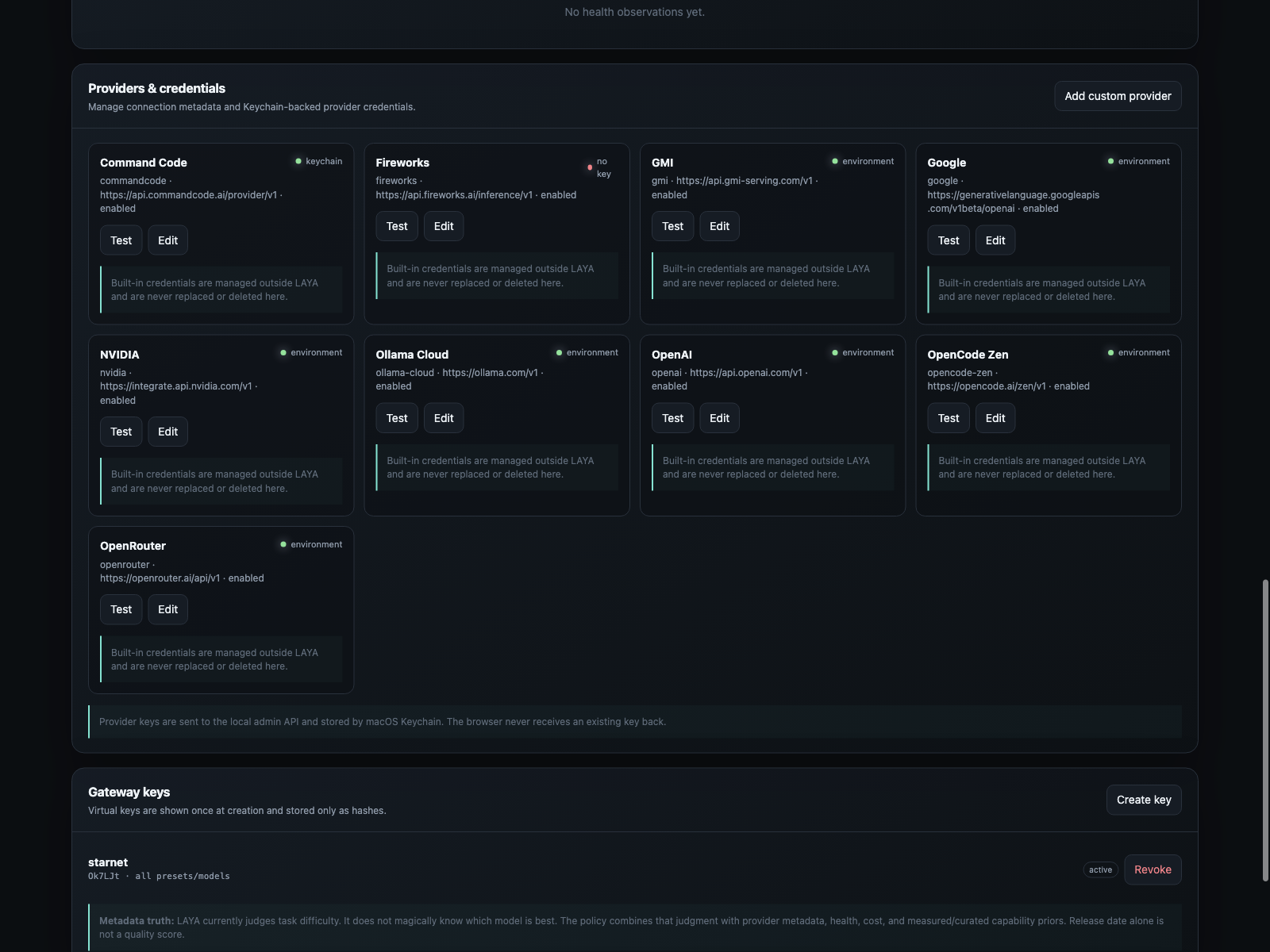The height and width of the screenshot is (952, 1270).
Task: Click the OpenCode Zen card title
Action: click(x=968, y=355)
